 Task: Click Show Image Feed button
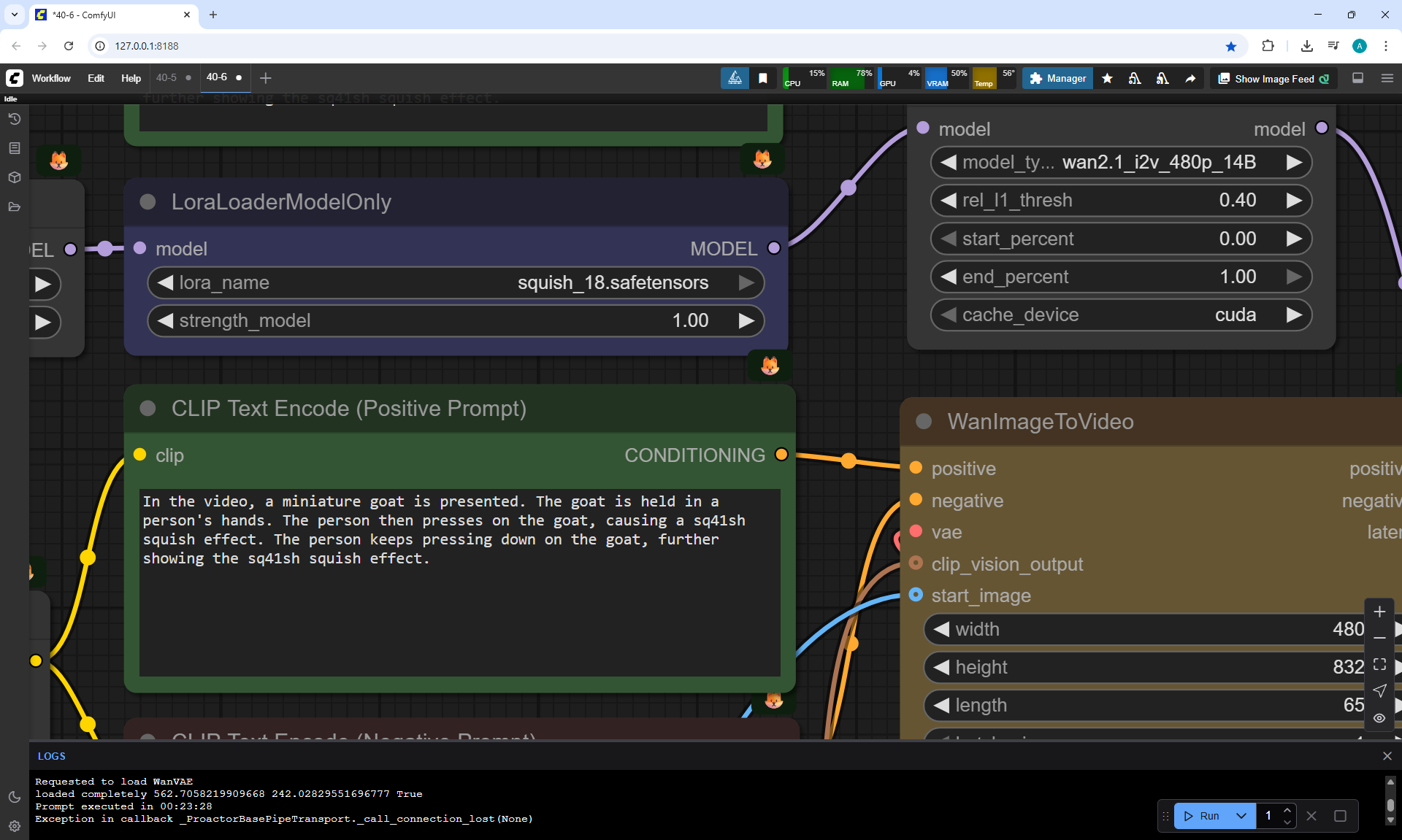(1274, 78)
